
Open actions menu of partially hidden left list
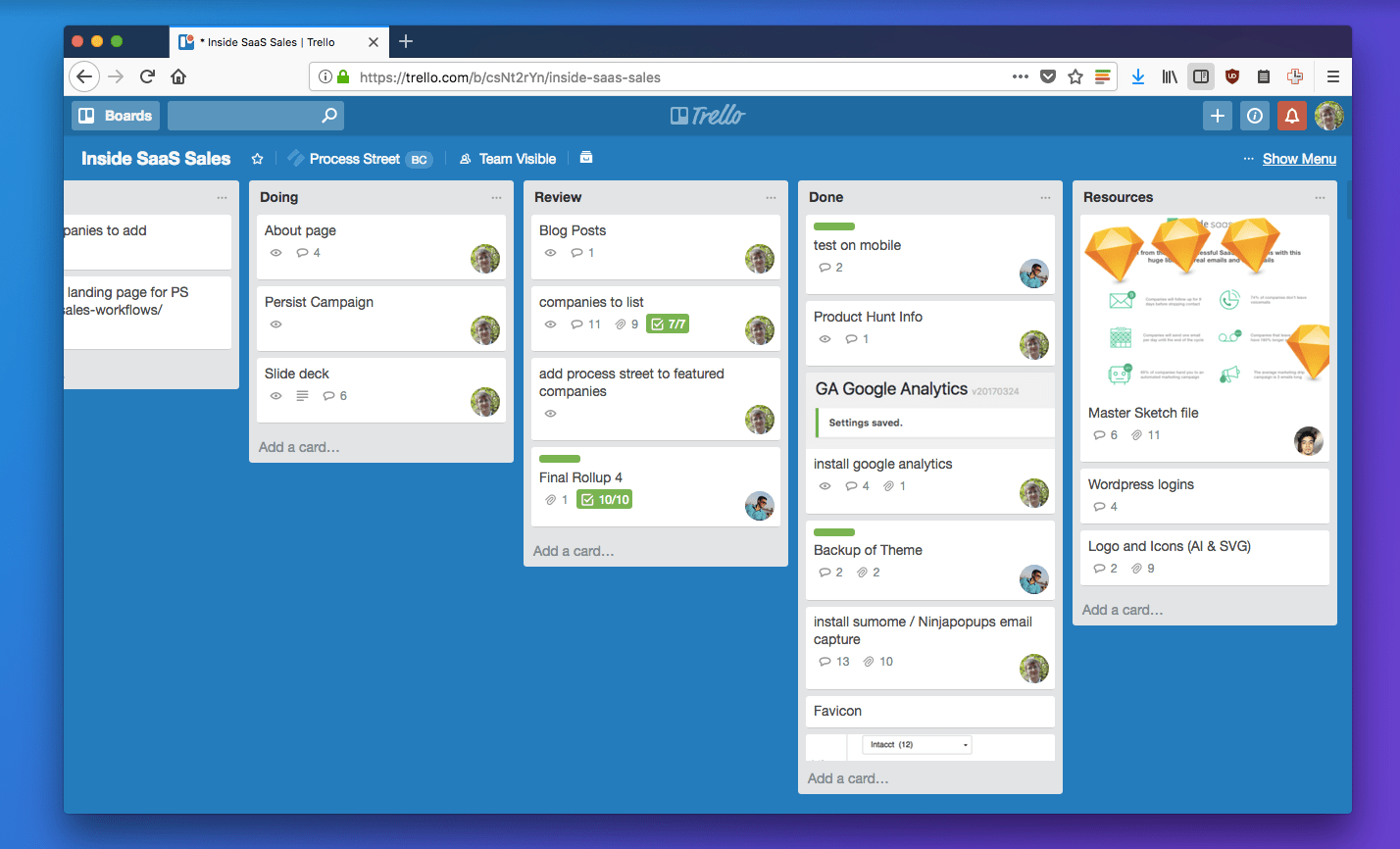click(x=222, y=197)
